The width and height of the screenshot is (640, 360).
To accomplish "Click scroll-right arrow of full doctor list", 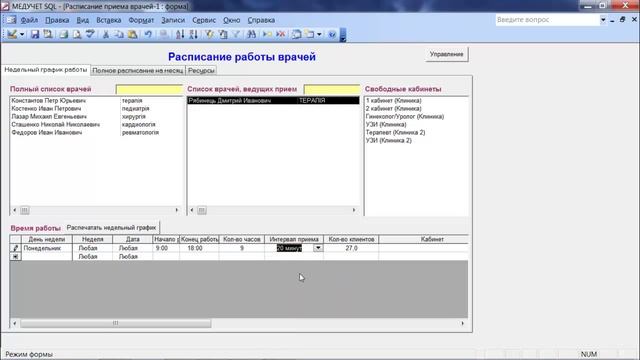I will [x=177, y=210].
